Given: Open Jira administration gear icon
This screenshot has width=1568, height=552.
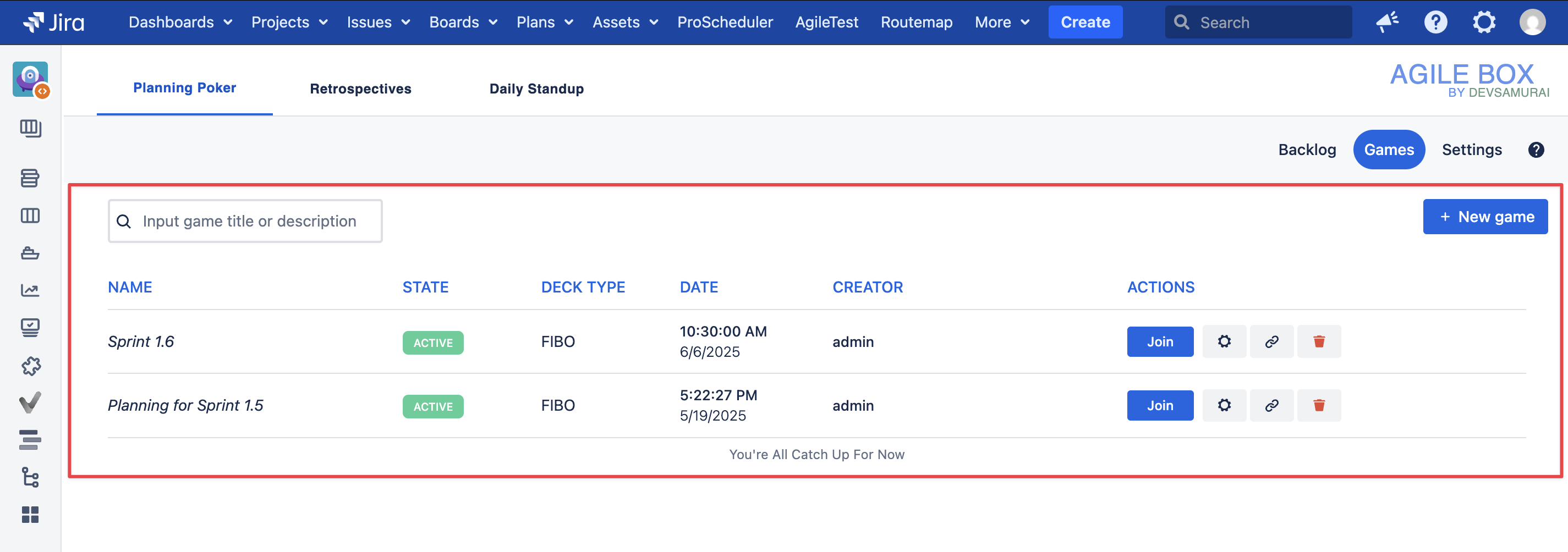Looking at the screenshot, I should (1483, 23).
